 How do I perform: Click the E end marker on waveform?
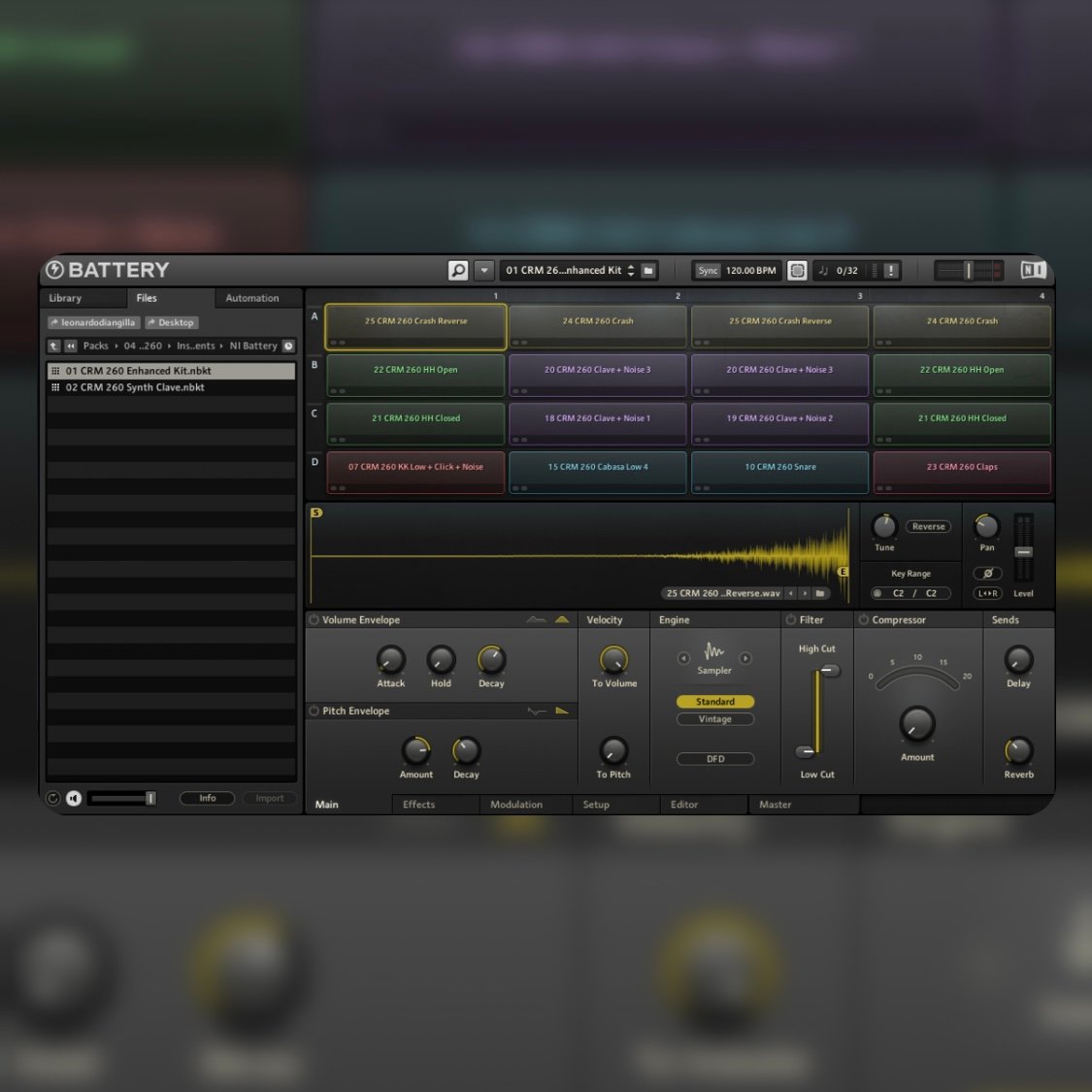pyautogui.click(x=843, y=571)
